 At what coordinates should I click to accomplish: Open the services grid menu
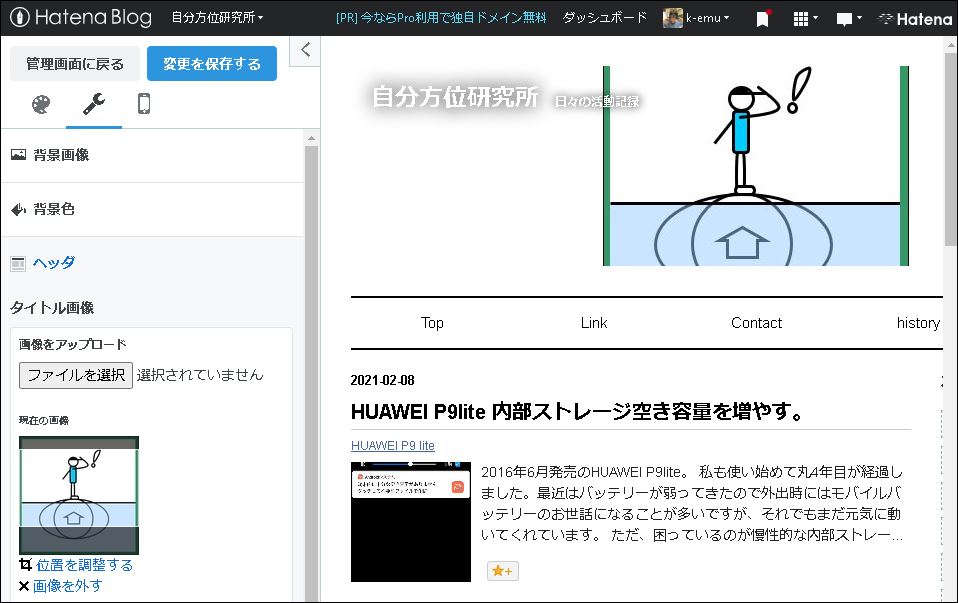coord(805,19)
